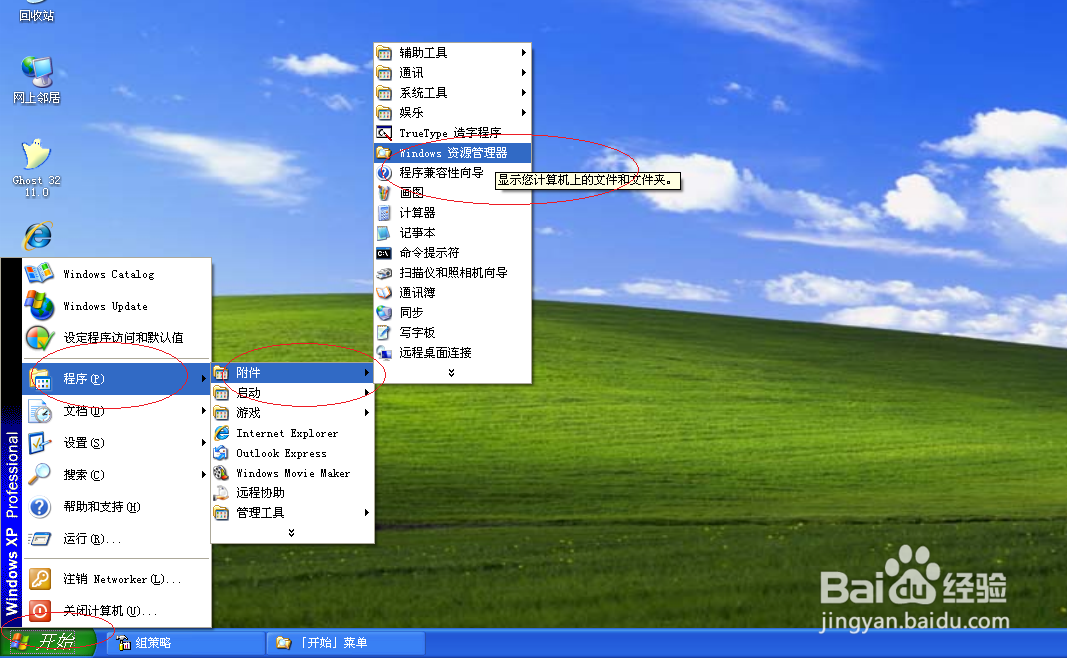Click 通讯 folder label in Accessories
This screenshot has height=658, width=1067.
coord(411,72)
